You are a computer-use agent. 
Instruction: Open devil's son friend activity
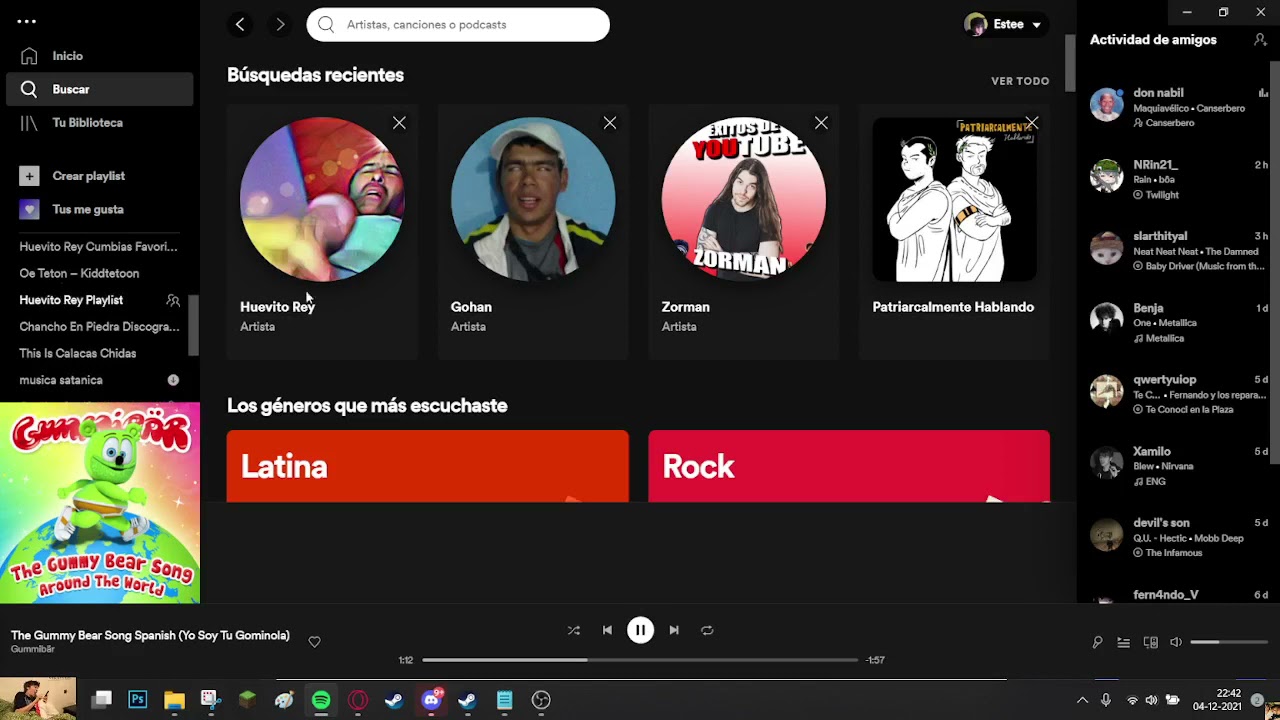[x=1179, y=537]
